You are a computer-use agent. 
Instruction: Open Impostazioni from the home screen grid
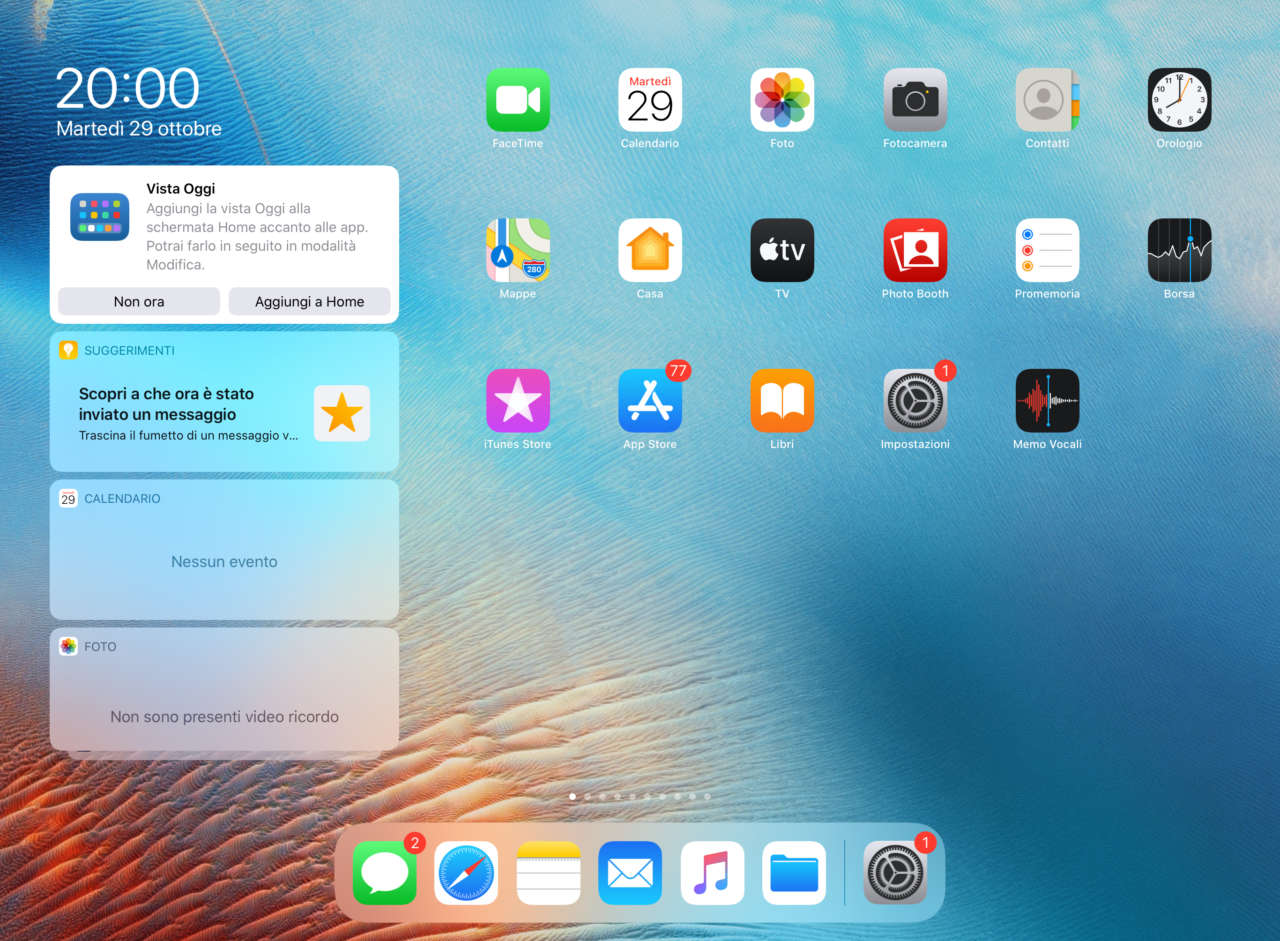pyautogui.click(x=915, y=401)
